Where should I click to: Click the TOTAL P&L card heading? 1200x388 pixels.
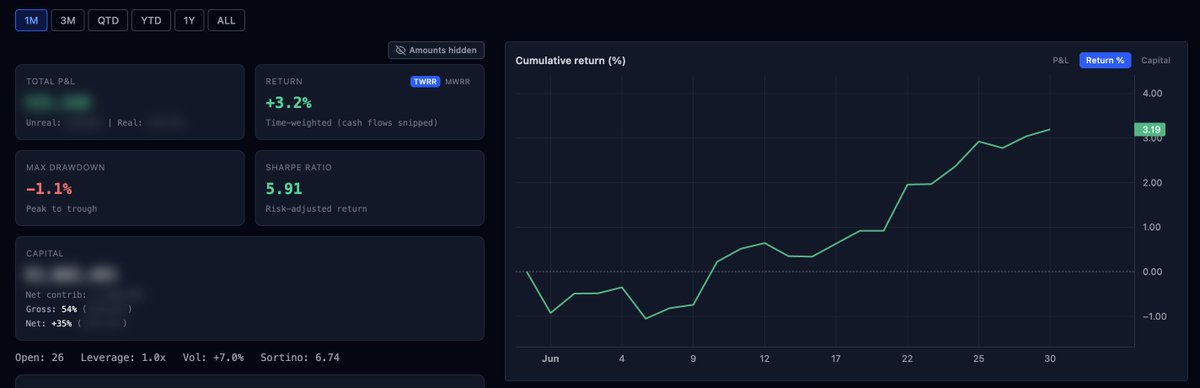click(50, 81)
